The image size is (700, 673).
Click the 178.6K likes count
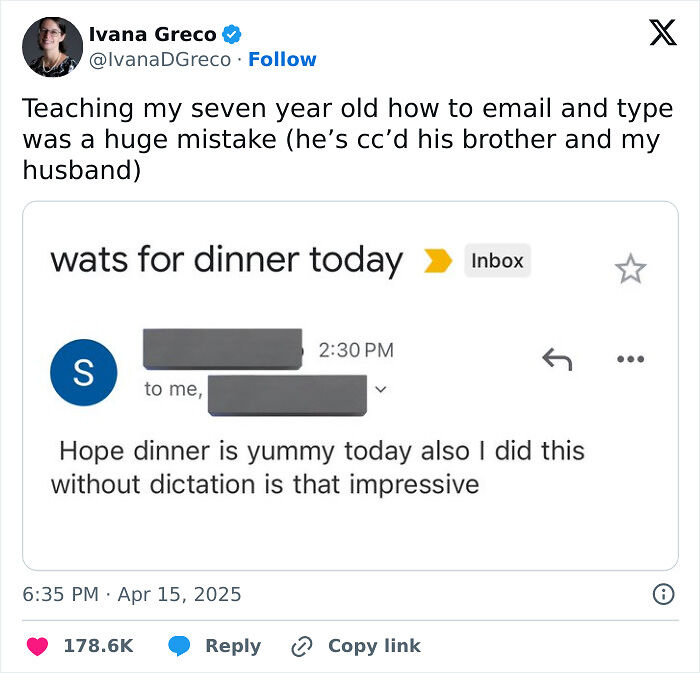pos(98,646)
